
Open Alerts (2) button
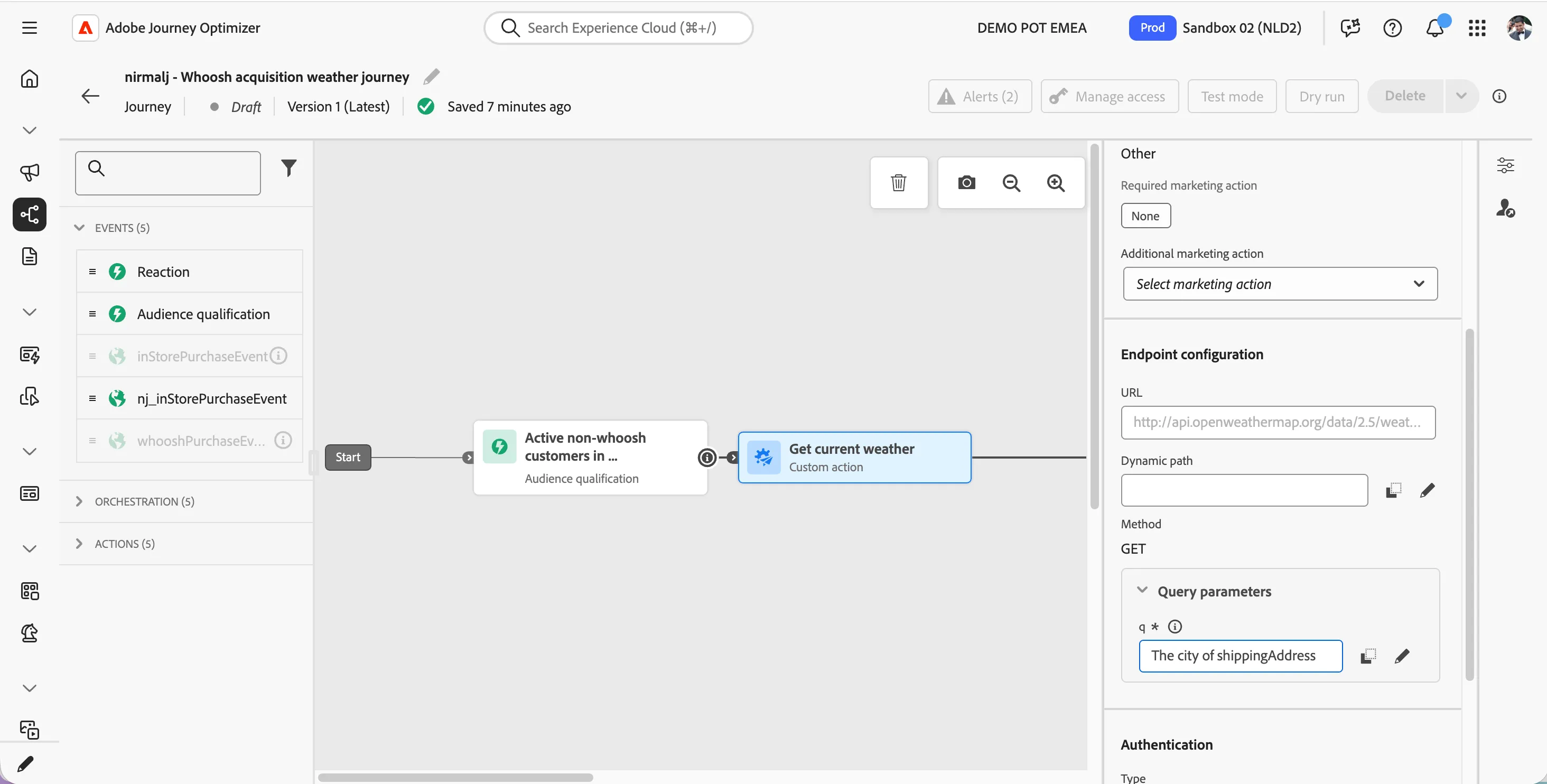click(x=980, y=96)
